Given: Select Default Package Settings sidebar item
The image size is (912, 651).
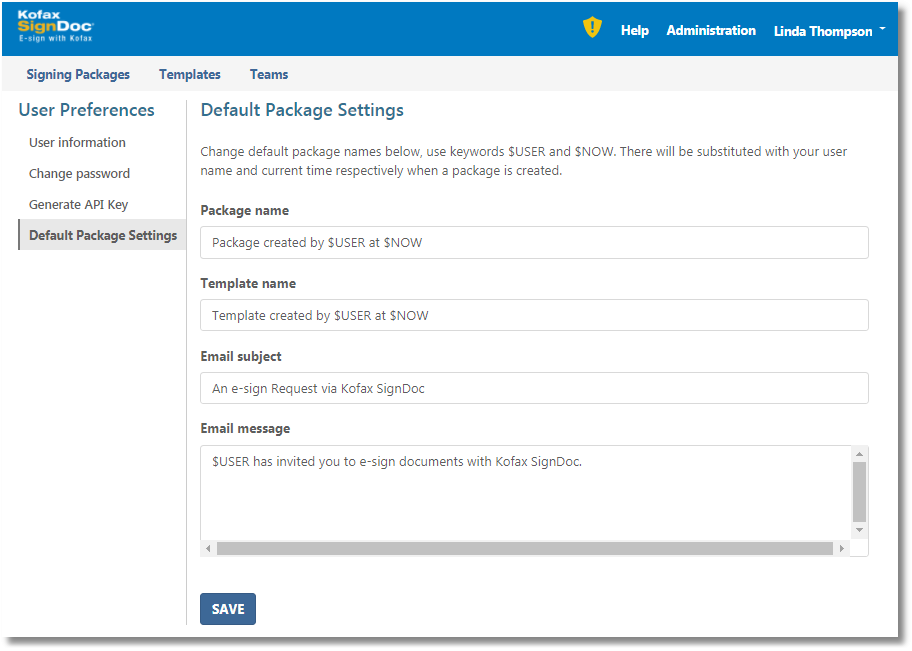Looking at the screenshot, I should tap(103, 236).
